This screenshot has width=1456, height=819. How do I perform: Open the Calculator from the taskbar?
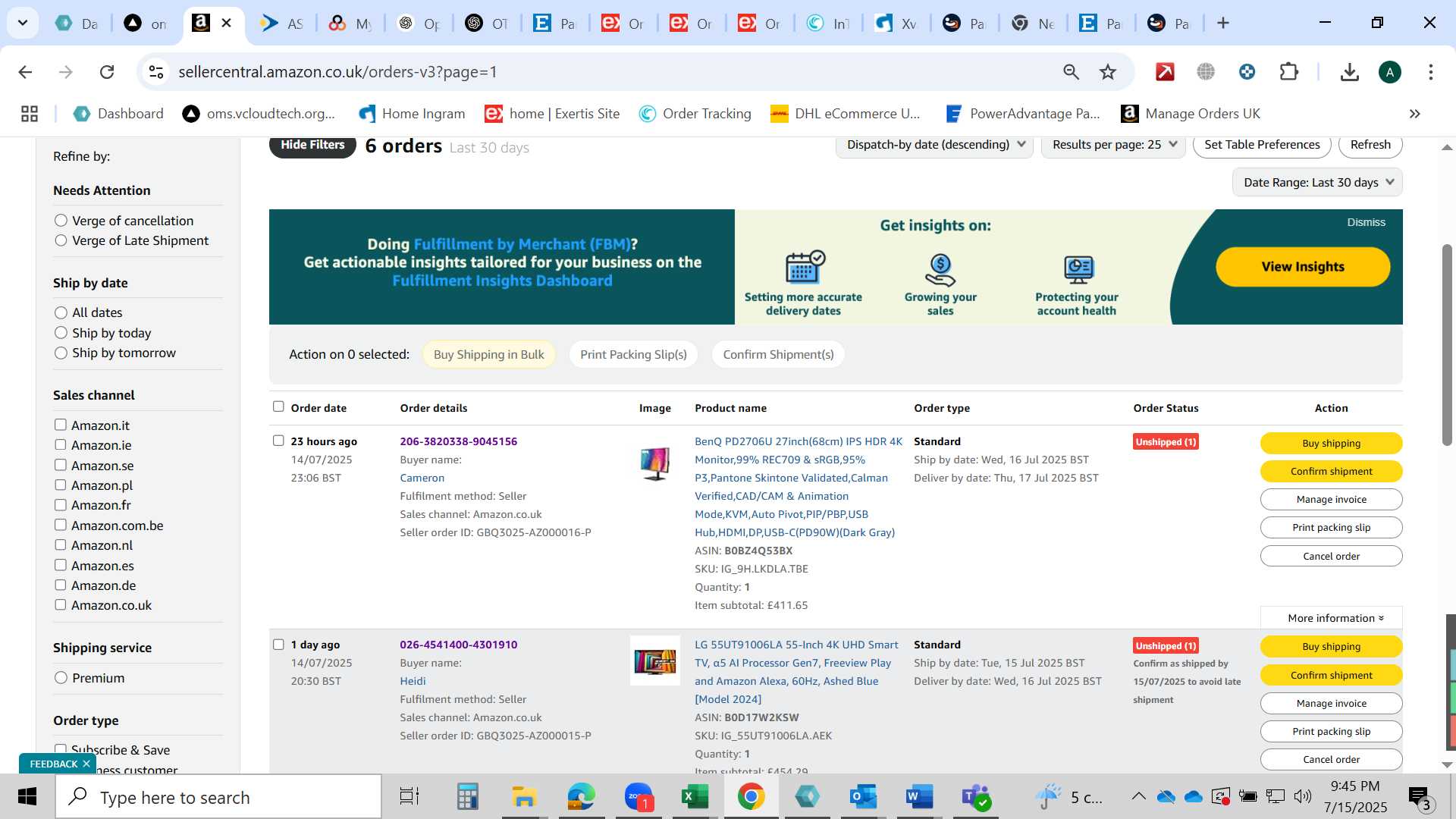(x=467, y=797)
